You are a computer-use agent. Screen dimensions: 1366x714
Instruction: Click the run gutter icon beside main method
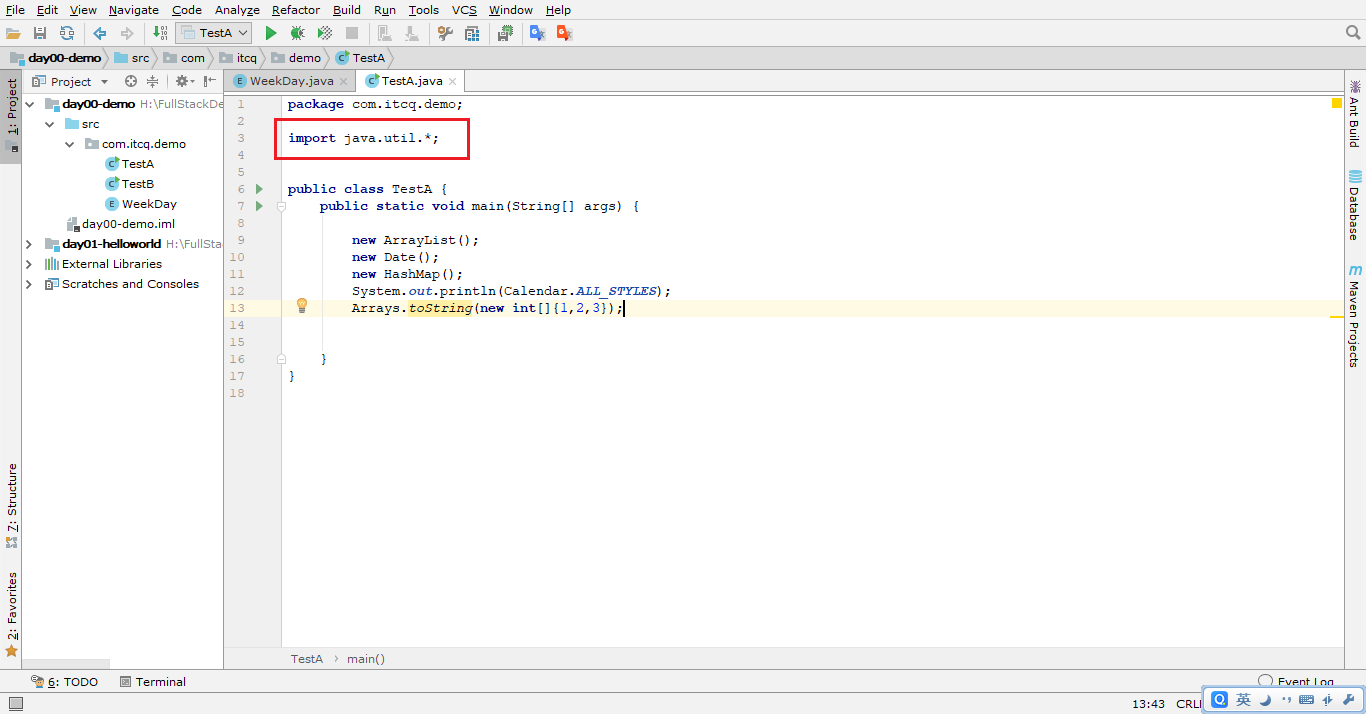click(259, 206)
